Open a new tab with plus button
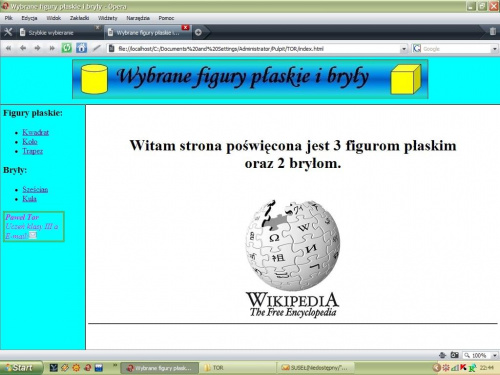 (x=198, y=32)
